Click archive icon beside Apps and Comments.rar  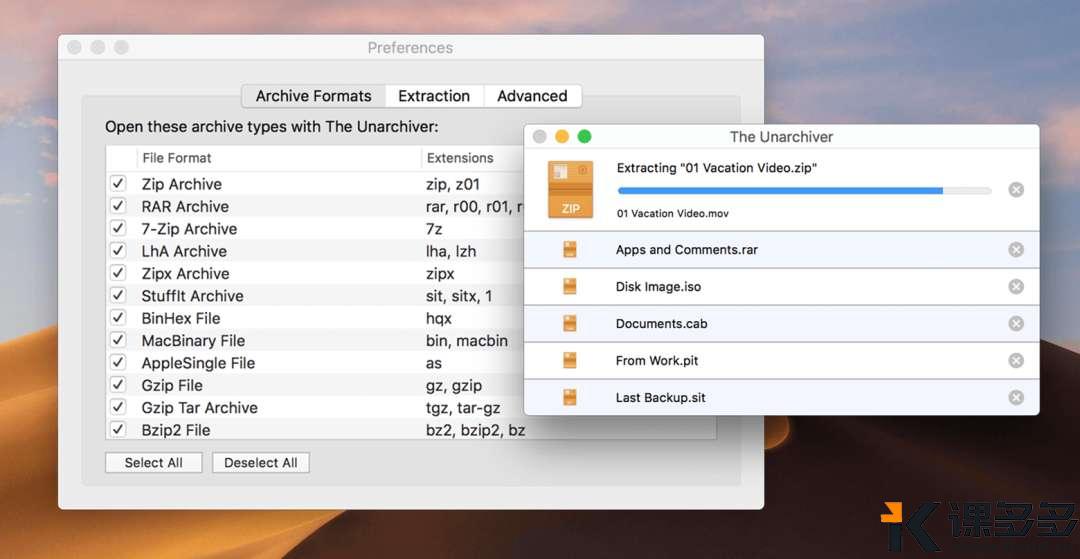click(x=570, y=249)
